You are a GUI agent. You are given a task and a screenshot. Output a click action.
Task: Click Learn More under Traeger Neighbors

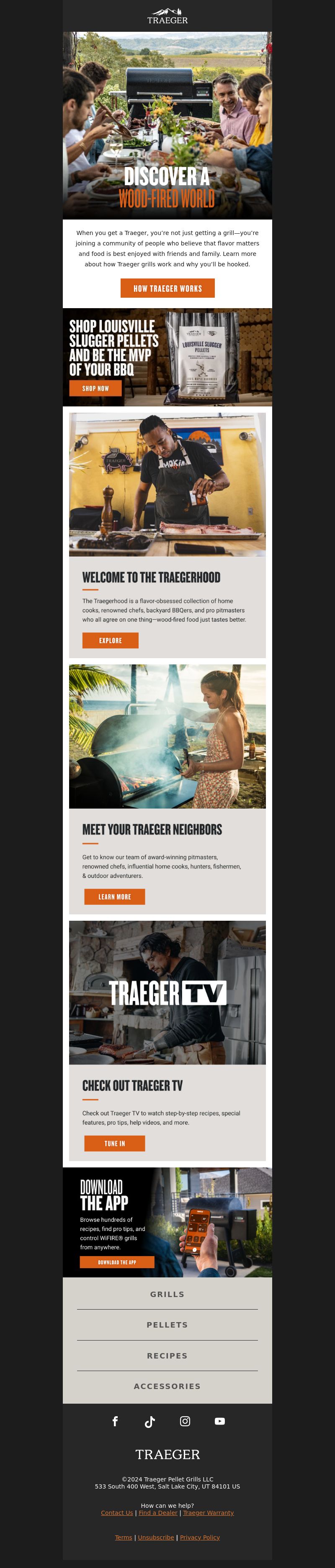(114, 896)
